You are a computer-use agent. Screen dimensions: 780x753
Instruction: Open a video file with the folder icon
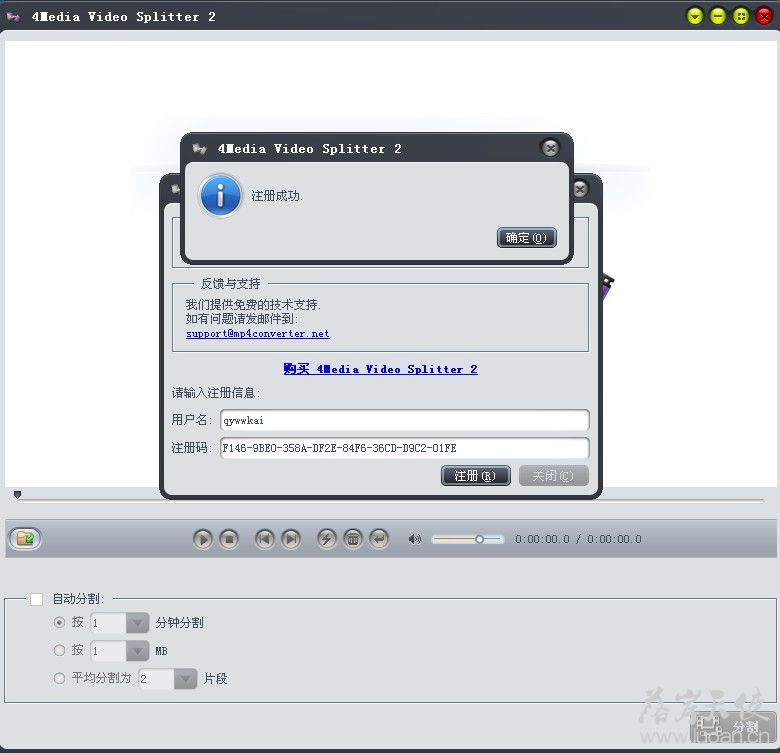click(25, 539)
